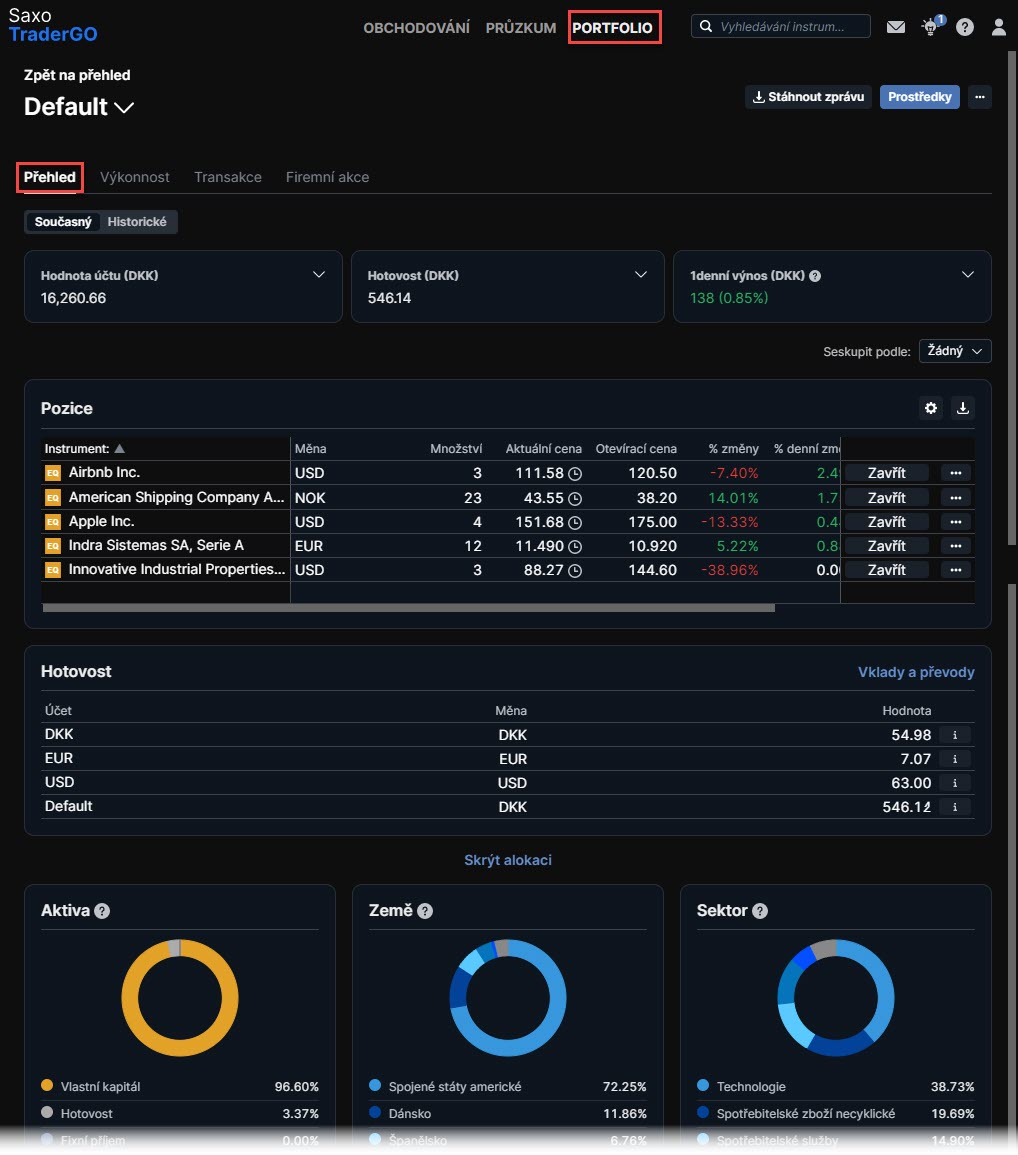The height and width of the screenshot is (1155, 1018).
Task: Click the Země donut chart
Action: coord(508,997)
